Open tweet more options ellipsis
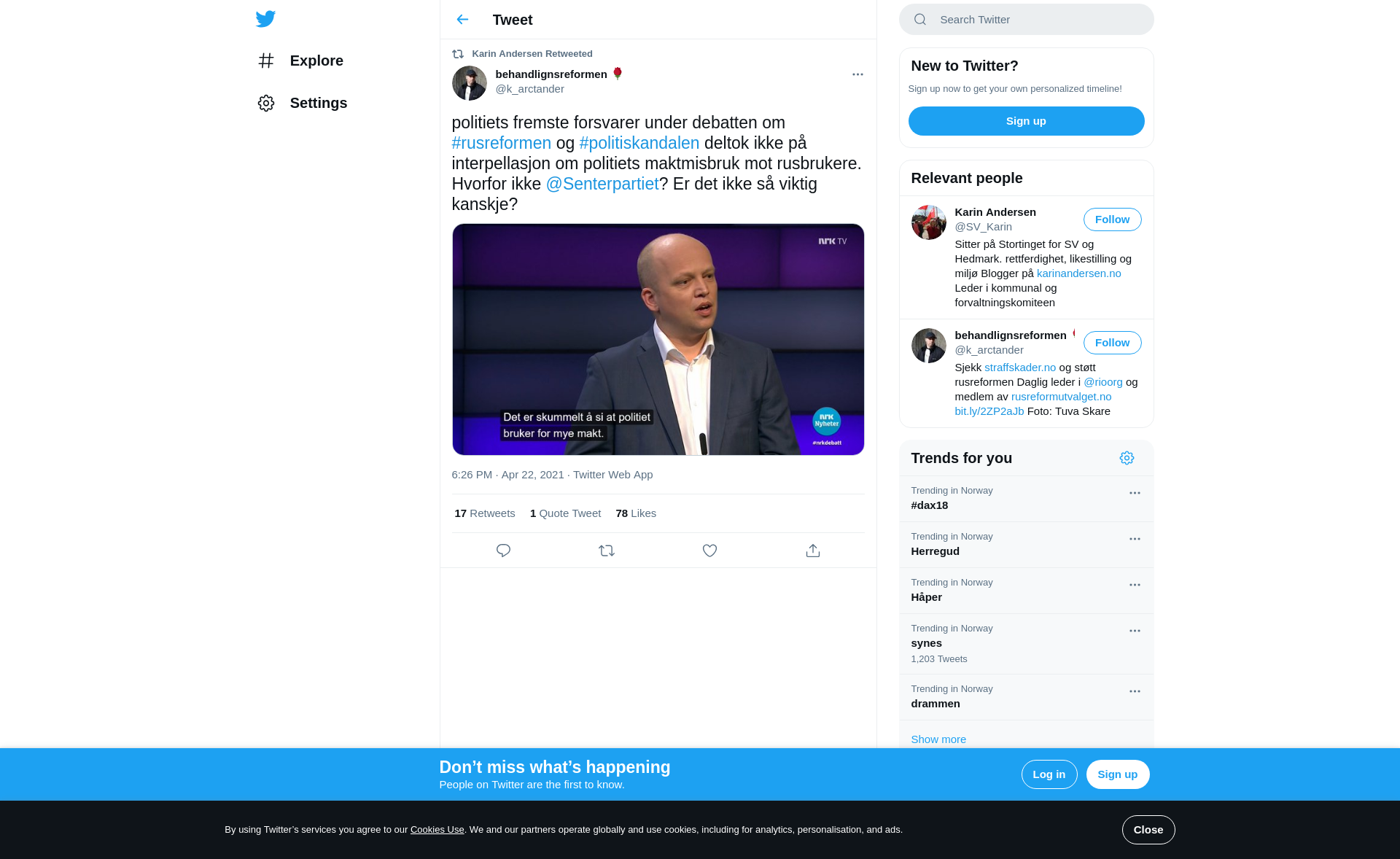The image size is (1400, 859). coord(857,74)
